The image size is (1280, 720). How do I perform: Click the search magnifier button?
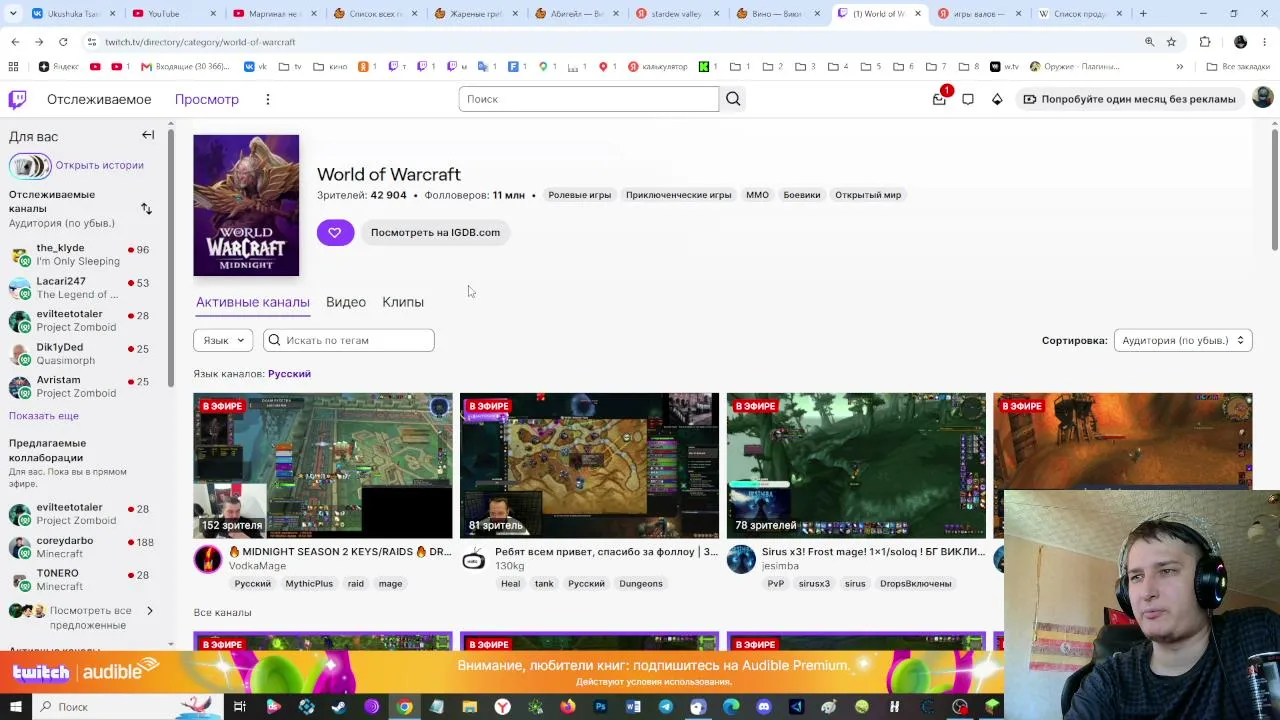pyautogui.click(x=733, y=99)
